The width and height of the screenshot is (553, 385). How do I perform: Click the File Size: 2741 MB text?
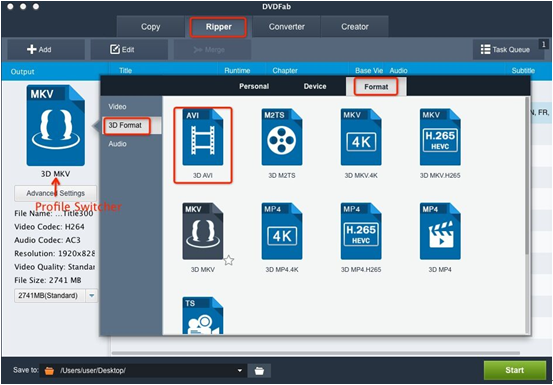click(x=48, y=280)
